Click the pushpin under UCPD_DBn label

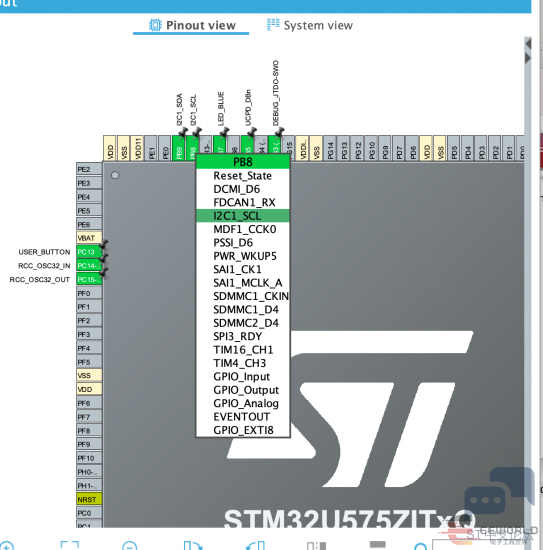click(x=252, y=133)
